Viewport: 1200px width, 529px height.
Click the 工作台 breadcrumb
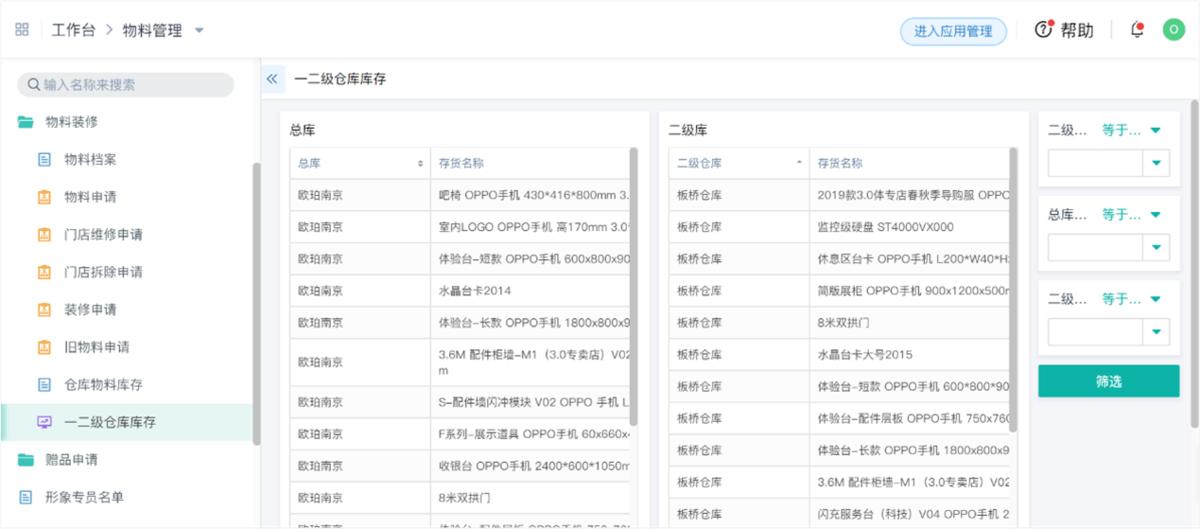pos(74,30)
